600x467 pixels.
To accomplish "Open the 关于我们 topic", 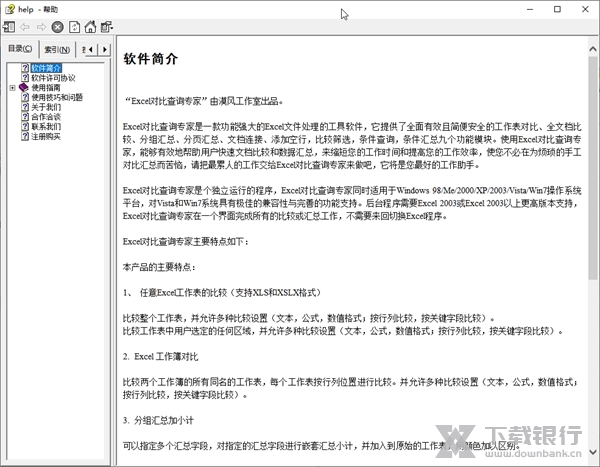I will [46, 107].
